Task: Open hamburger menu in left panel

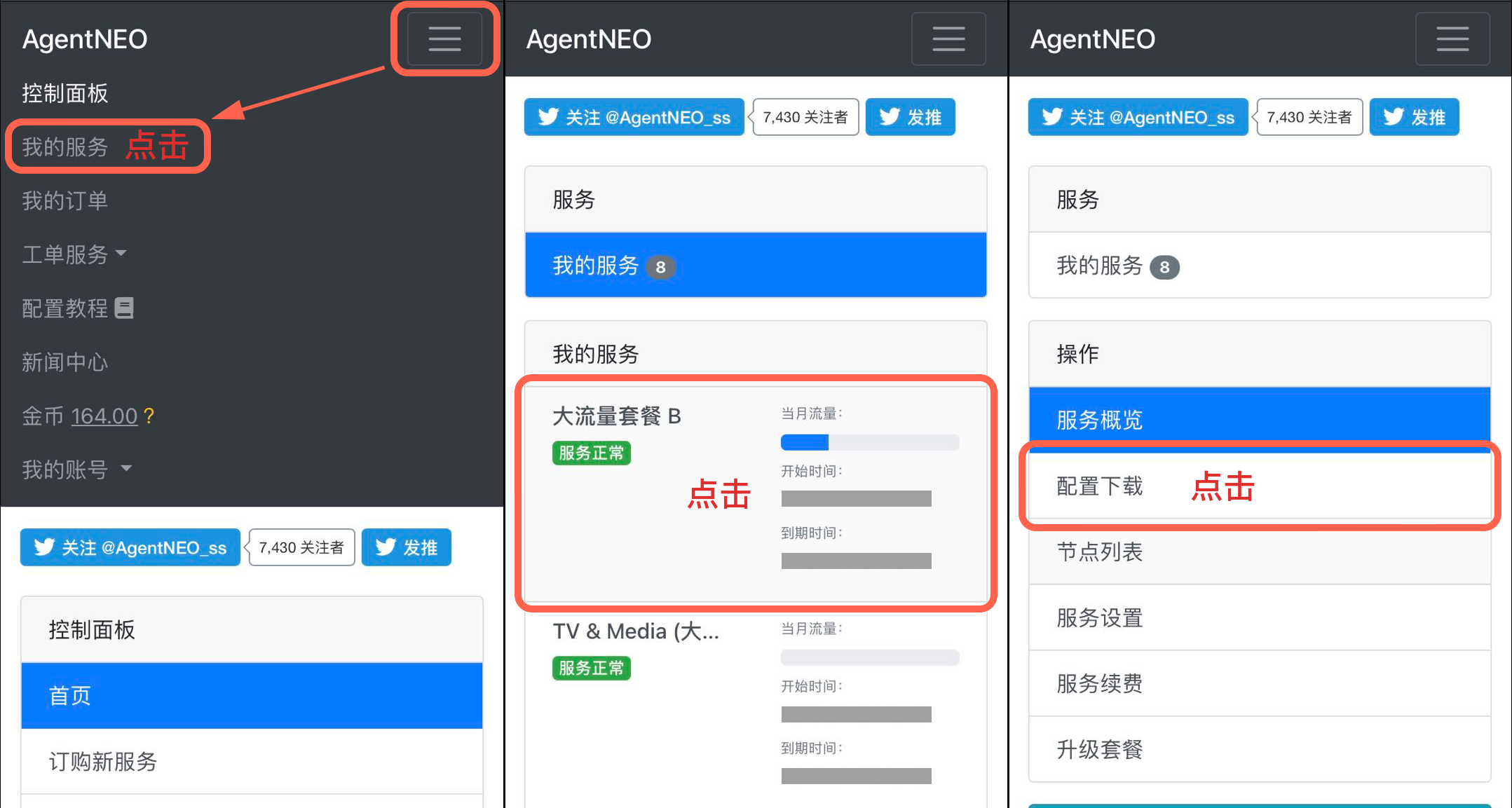Action: pos(444,39)
